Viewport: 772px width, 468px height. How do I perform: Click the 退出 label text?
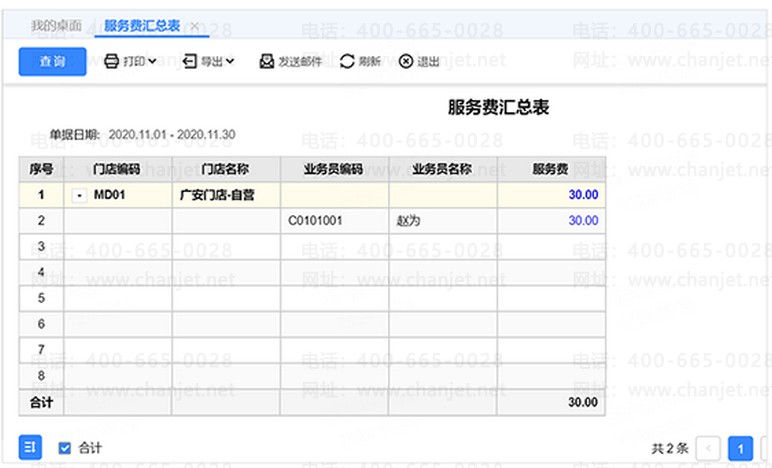pos(428,62)
